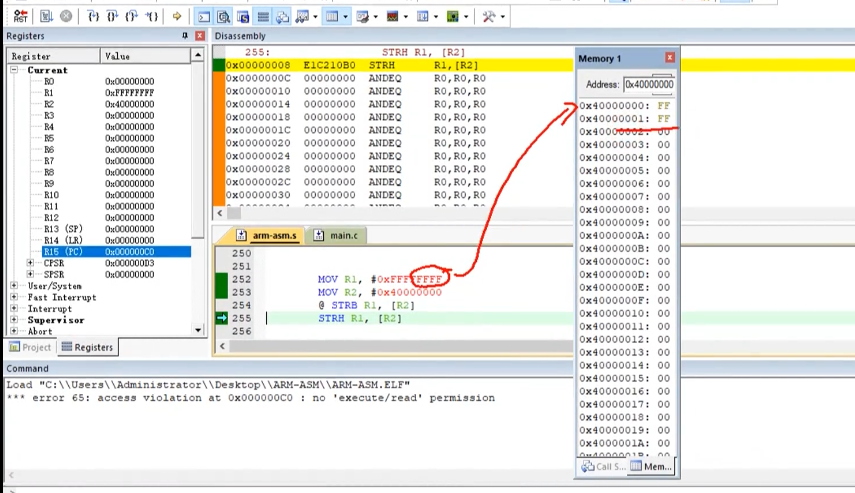Toggle the Disassembly window toolbar icon
This screenshot has width=855, height=493.
pyautogui.click(x=224, y=17)
